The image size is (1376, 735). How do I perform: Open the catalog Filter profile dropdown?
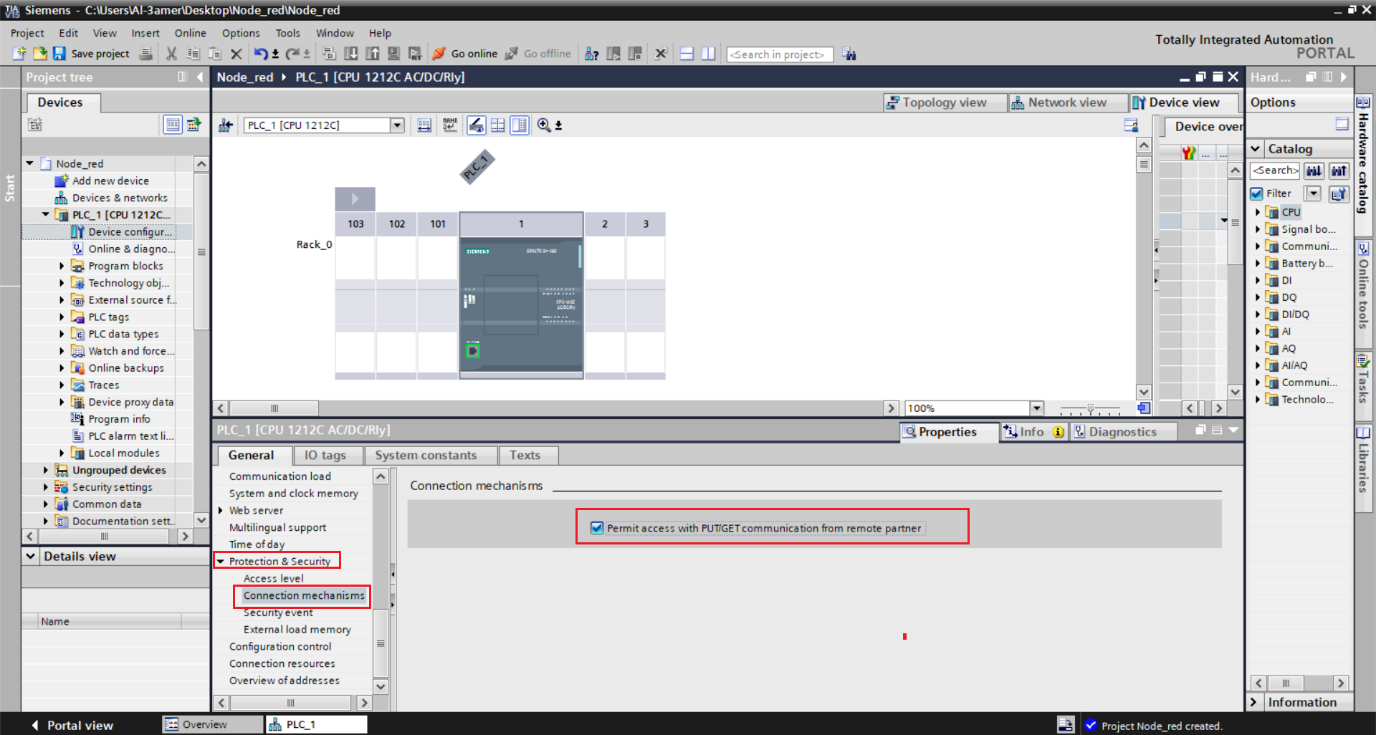pyautogui.click(x=1313, y=193)
